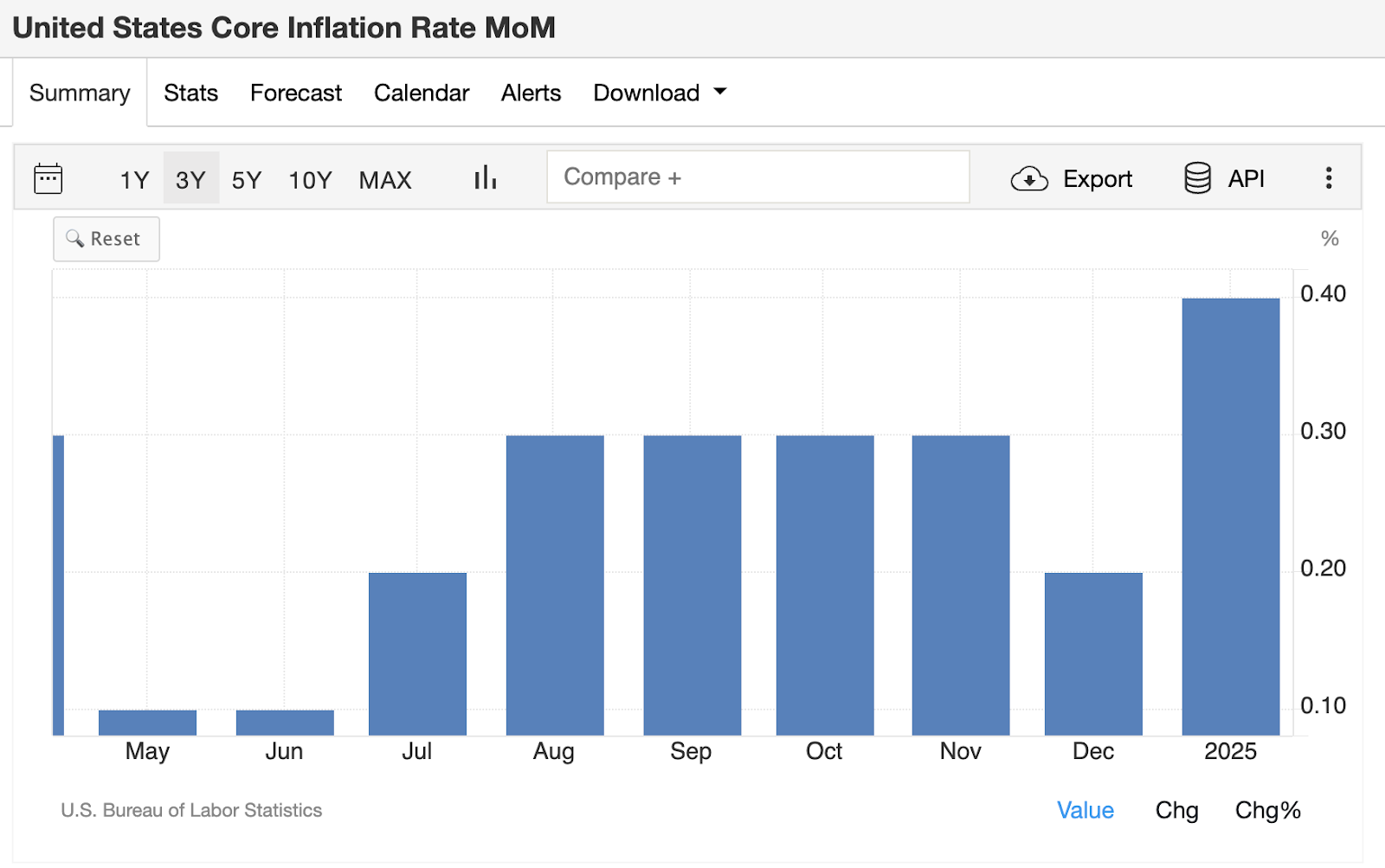Image resolution: width=1385 pixels, height=868 pixels.
Task: Click the Dec bar in the chart
Action: 1093,654
